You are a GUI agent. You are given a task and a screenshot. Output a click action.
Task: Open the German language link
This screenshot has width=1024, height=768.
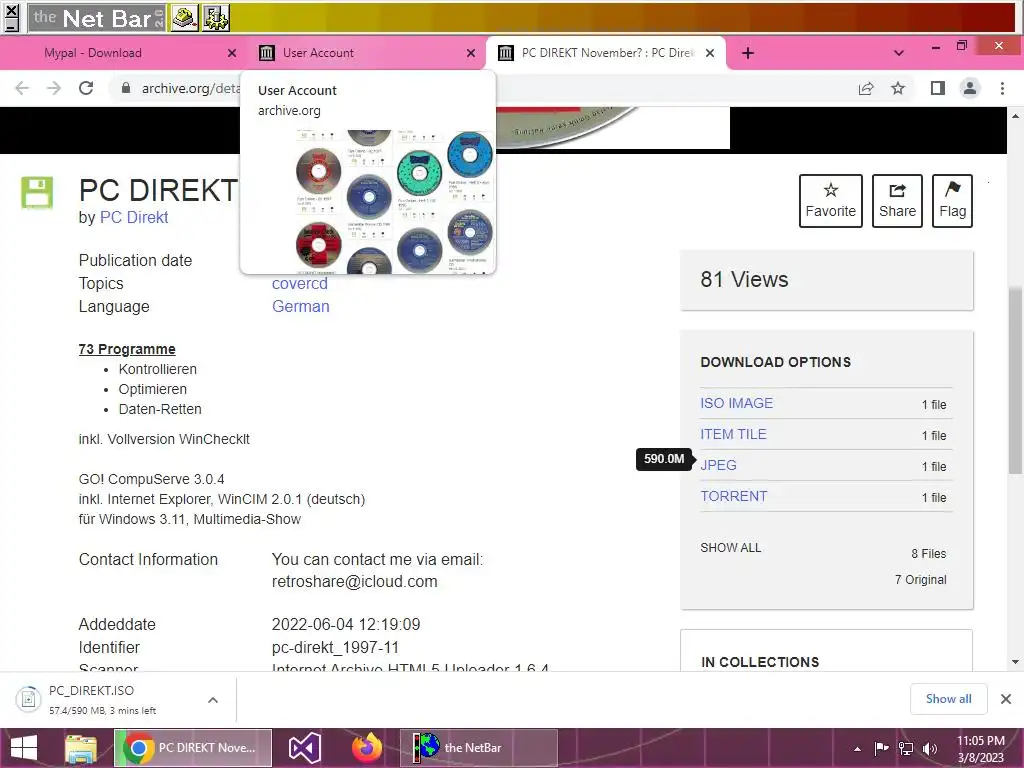pos(300,306)
